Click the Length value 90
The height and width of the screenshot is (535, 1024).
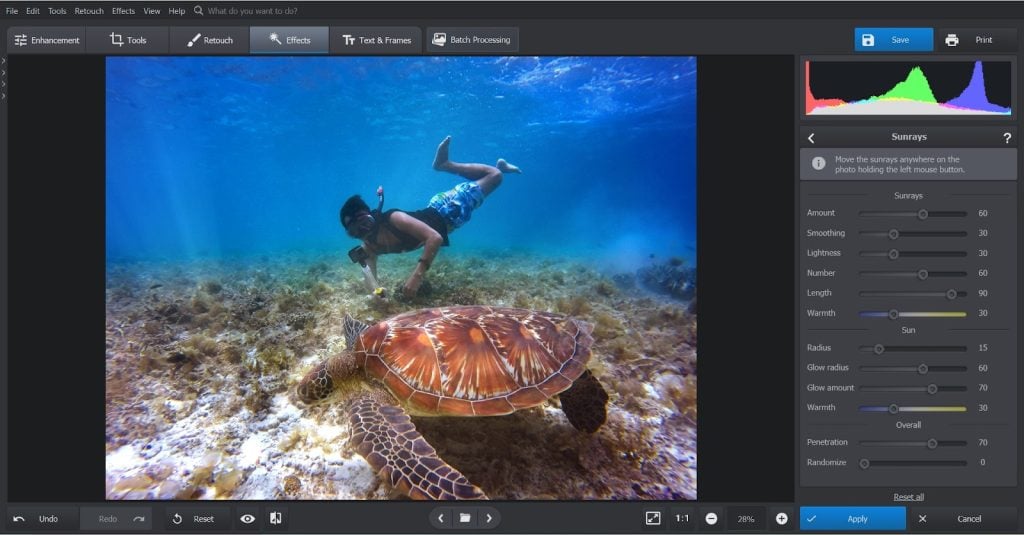click(x=982, y=294)
